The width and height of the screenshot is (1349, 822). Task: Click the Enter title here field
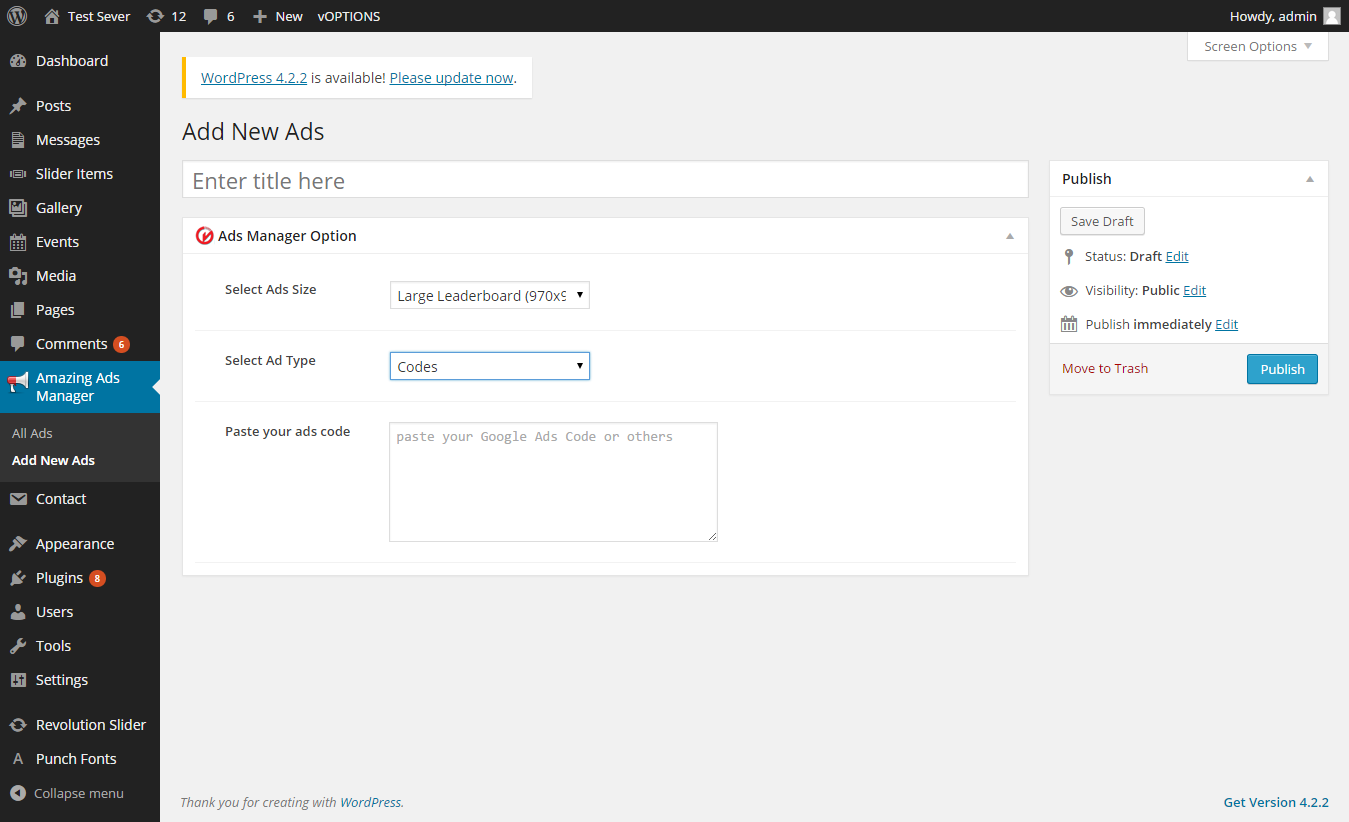coord(605,181)
